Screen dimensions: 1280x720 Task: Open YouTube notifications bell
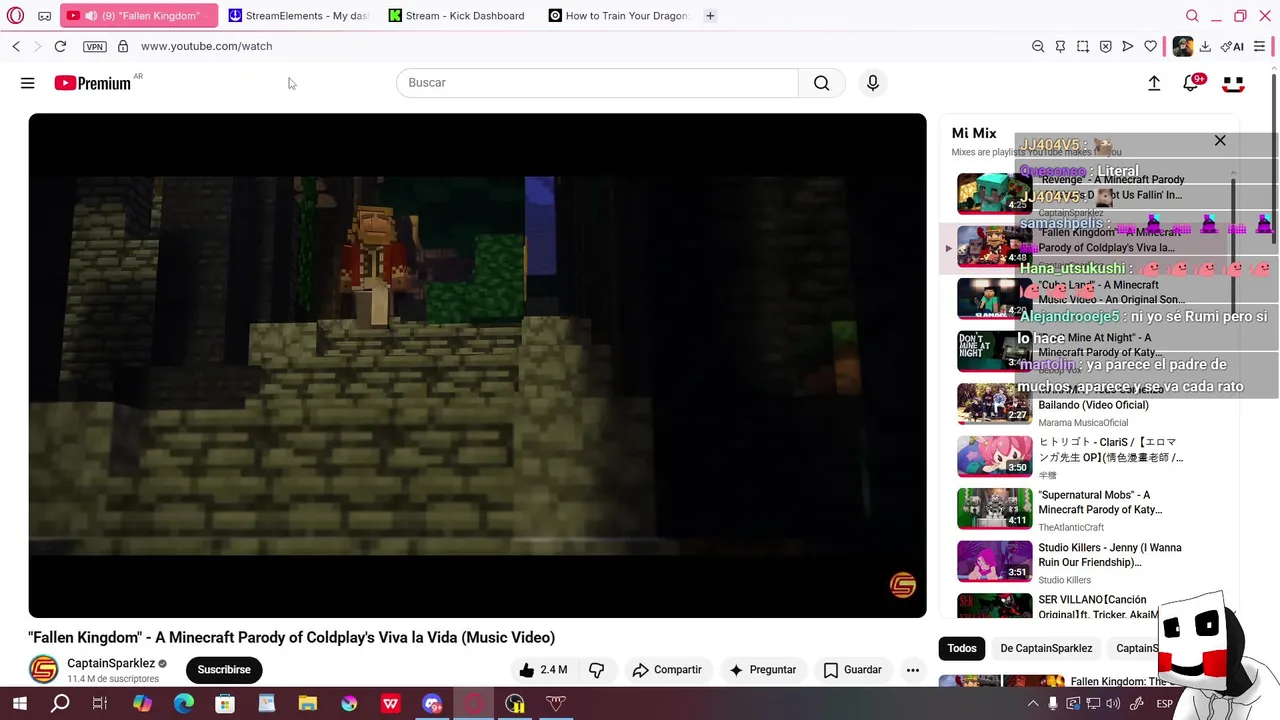(1190, 84)
